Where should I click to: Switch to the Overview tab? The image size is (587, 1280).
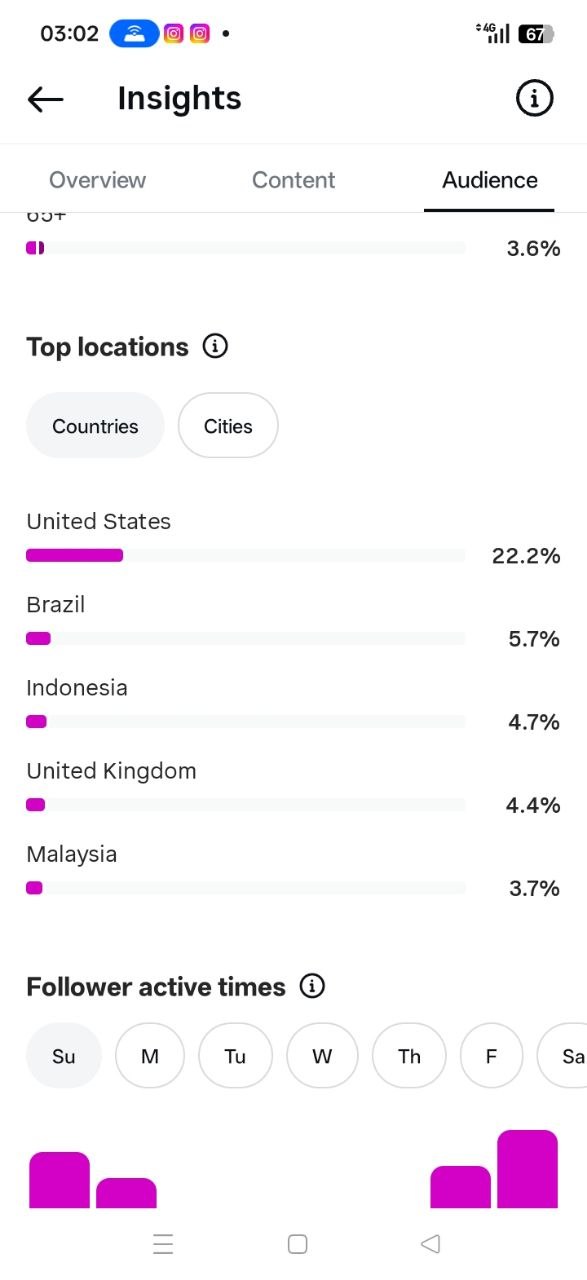coord(97,180)
